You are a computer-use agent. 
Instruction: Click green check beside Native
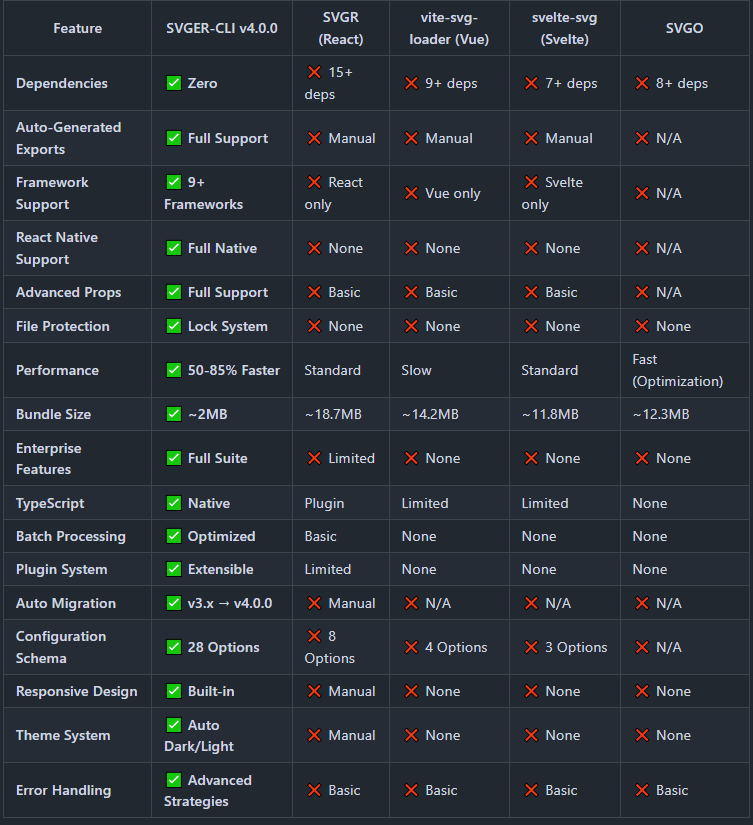(x=174, y=503)
